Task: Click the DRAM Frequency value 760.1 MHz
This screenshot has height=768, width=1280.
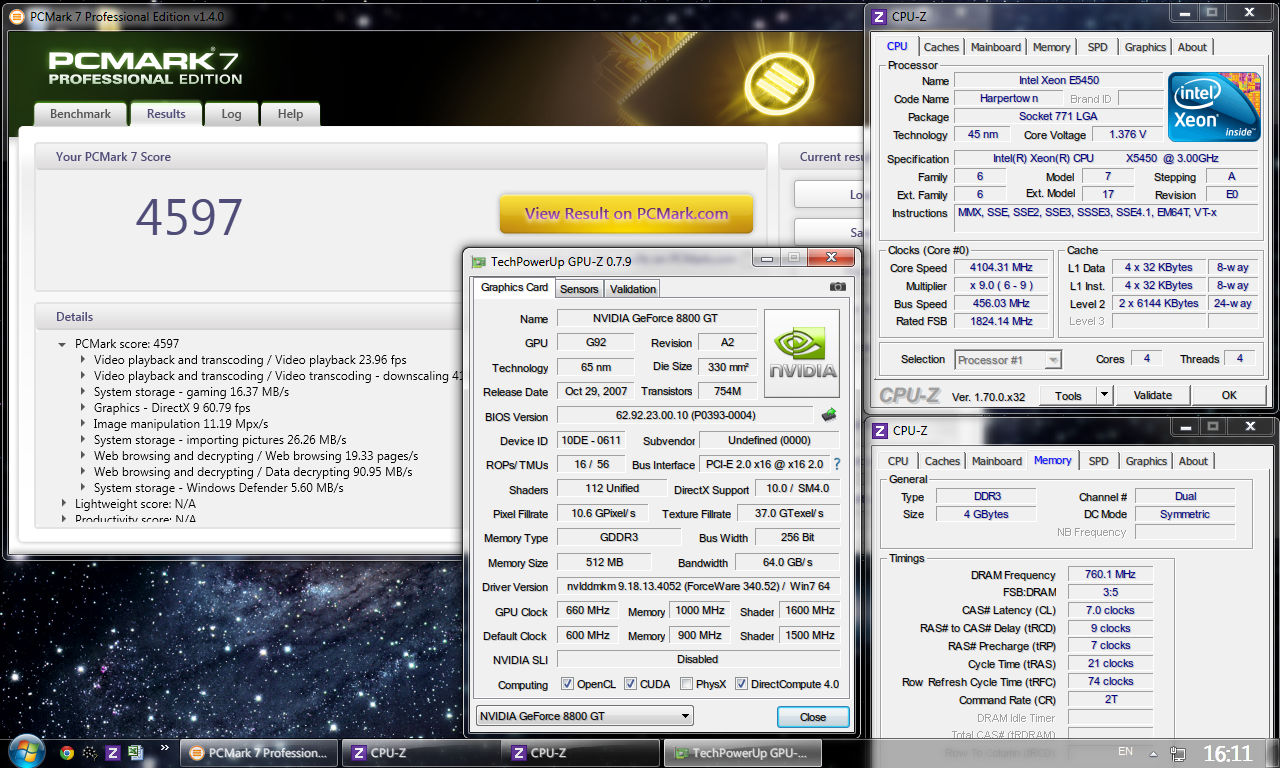Action: [1110, 575]
